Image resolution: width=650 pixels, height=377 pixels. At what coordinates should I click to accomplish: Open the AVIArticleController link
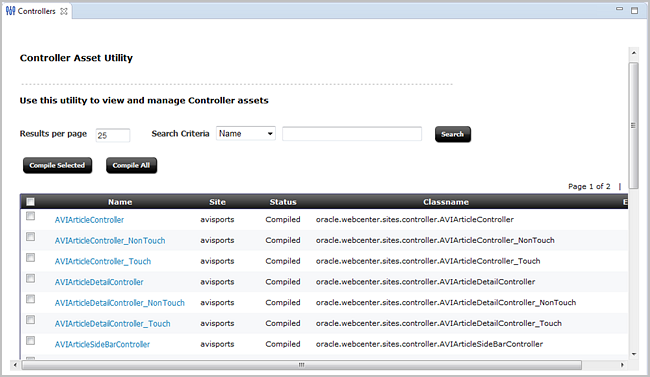coord(89,220)
